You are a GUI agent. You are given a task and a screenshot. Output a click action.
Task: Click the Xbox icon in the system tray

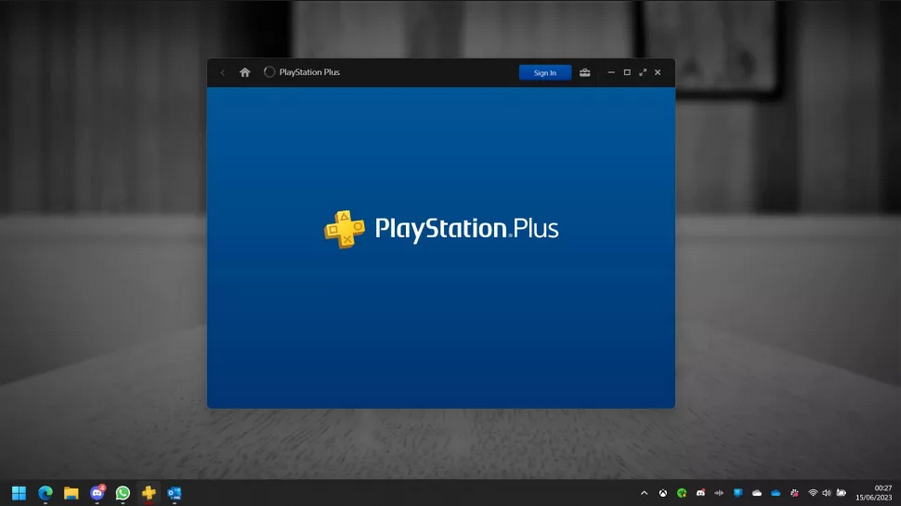point(662,493)
